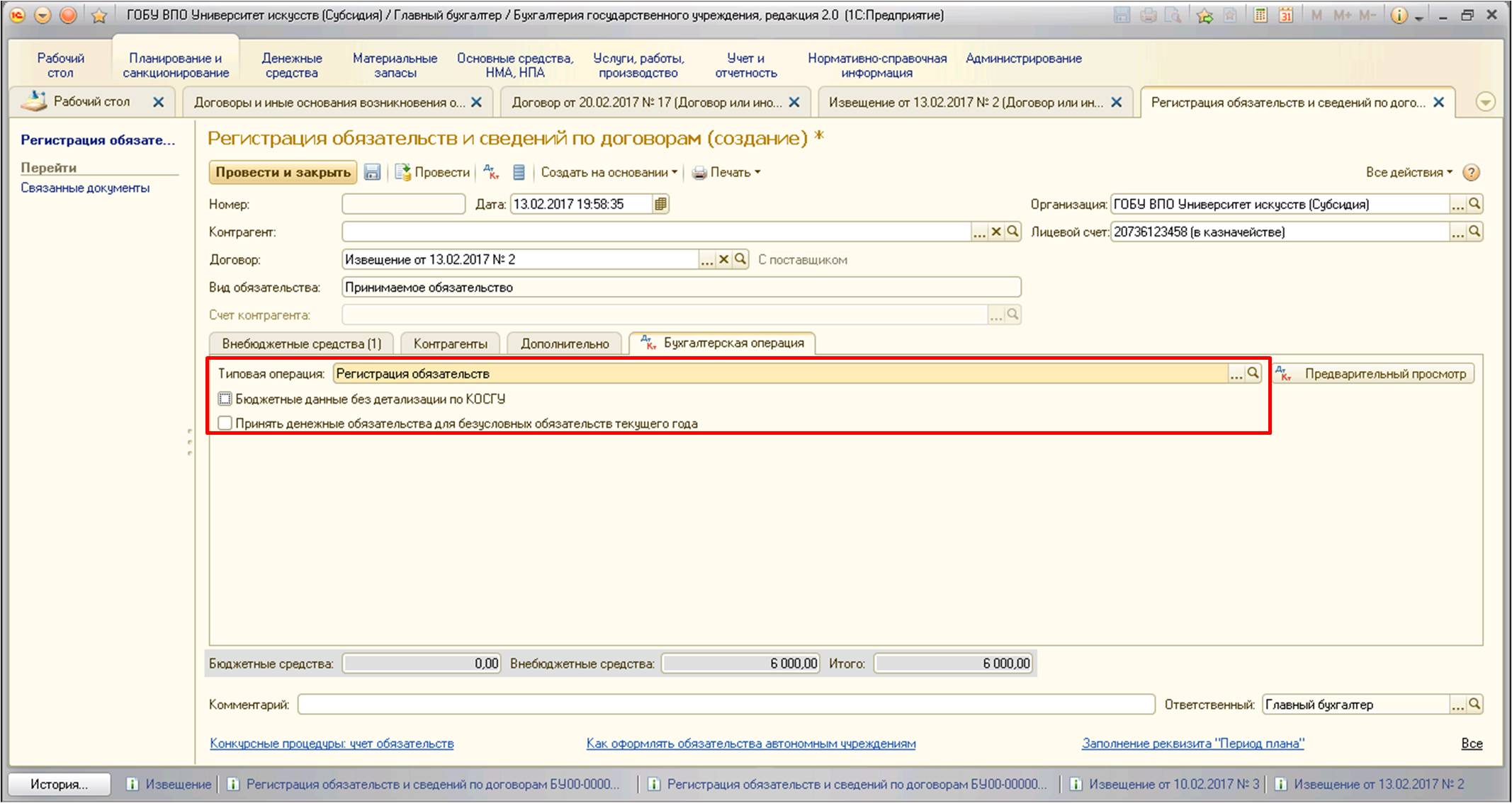
Task: Click the save diskette icon beside Провести и закрыть
Action: click(x=372, y=172)
